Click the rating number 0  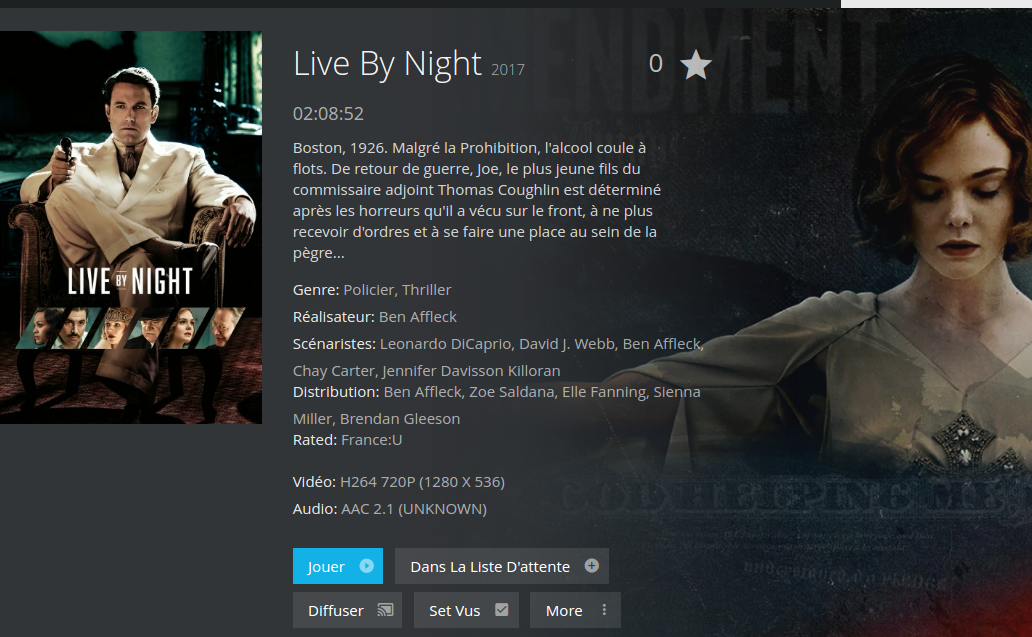coord(656,64)
